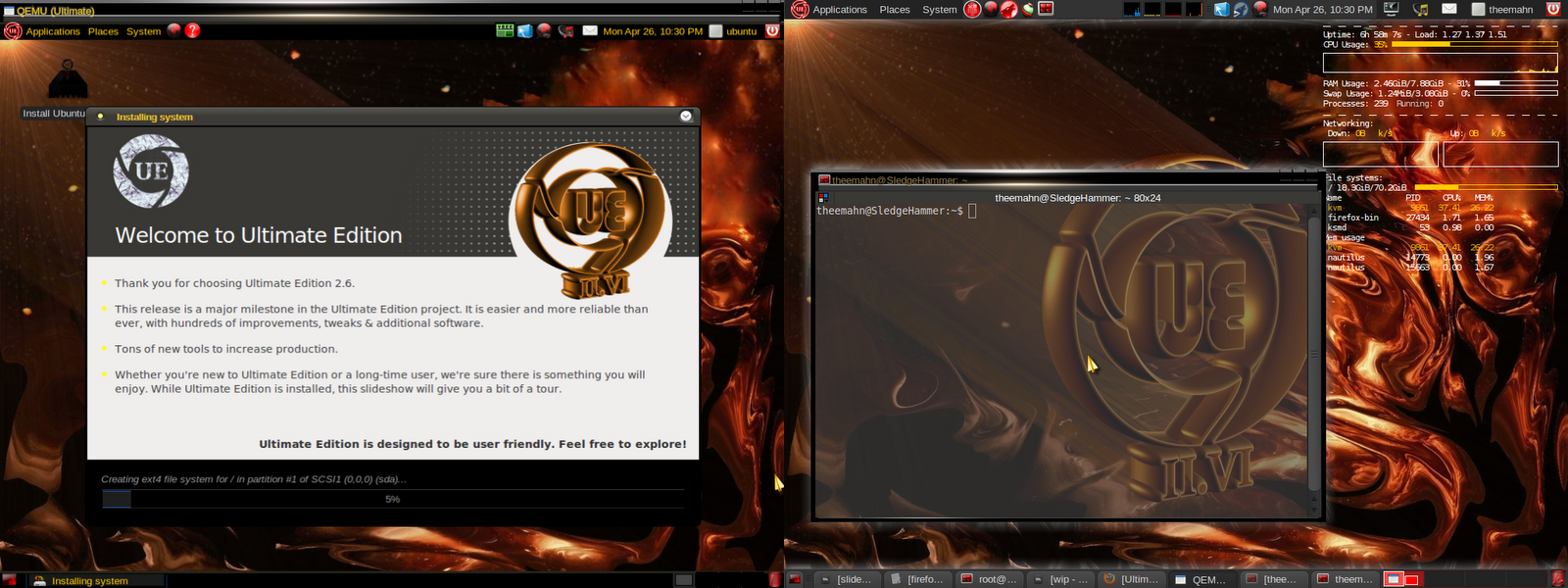Viewport: 1568px width, 588px height.
Task: Click 'ksmd' process row in conky monitor
Action: point(1411,227)
